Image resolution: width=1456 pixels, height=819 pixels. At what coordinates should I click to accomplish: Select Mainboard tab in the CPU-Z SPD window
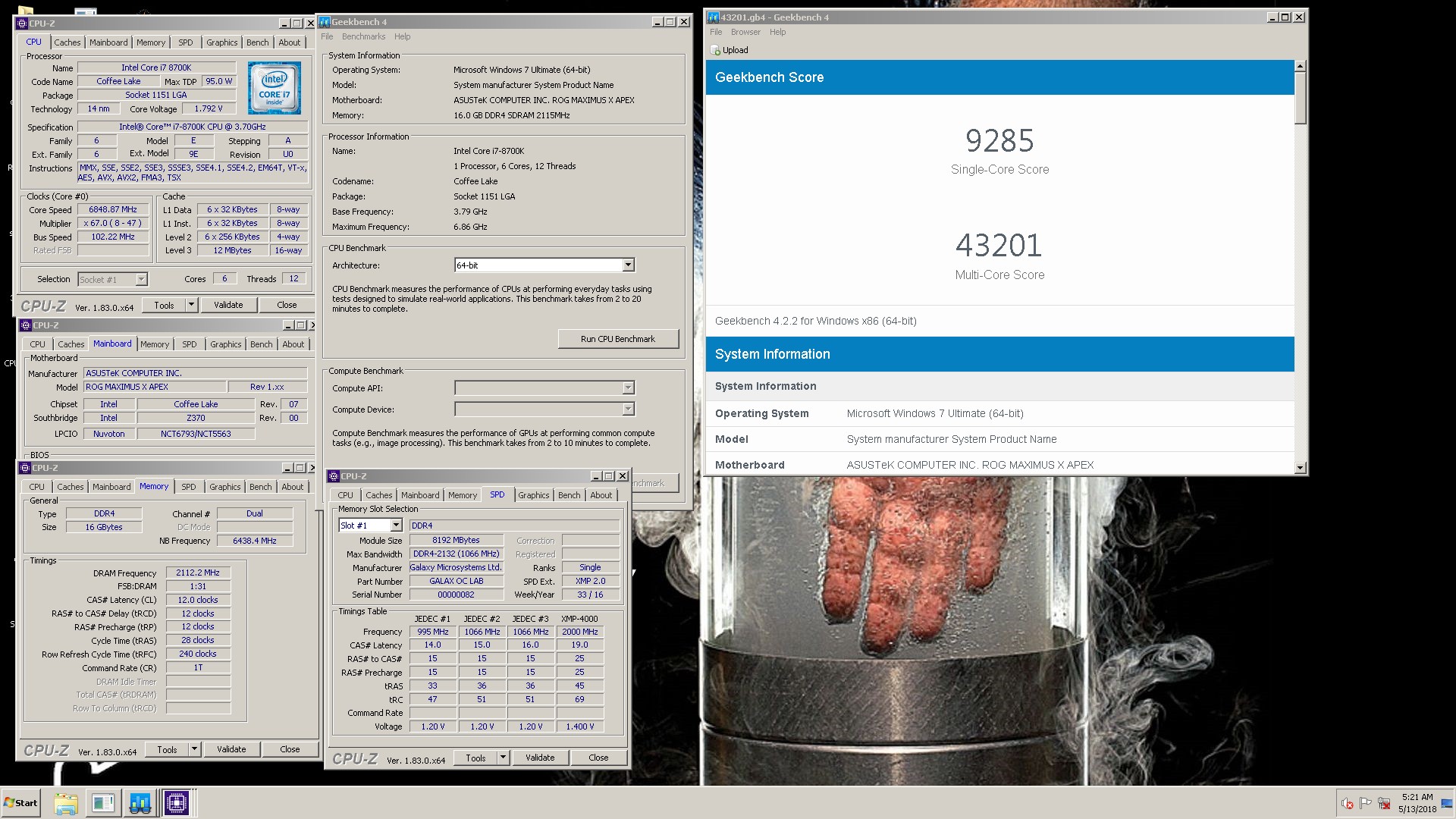pyautogui.click(x=420, y=495)
